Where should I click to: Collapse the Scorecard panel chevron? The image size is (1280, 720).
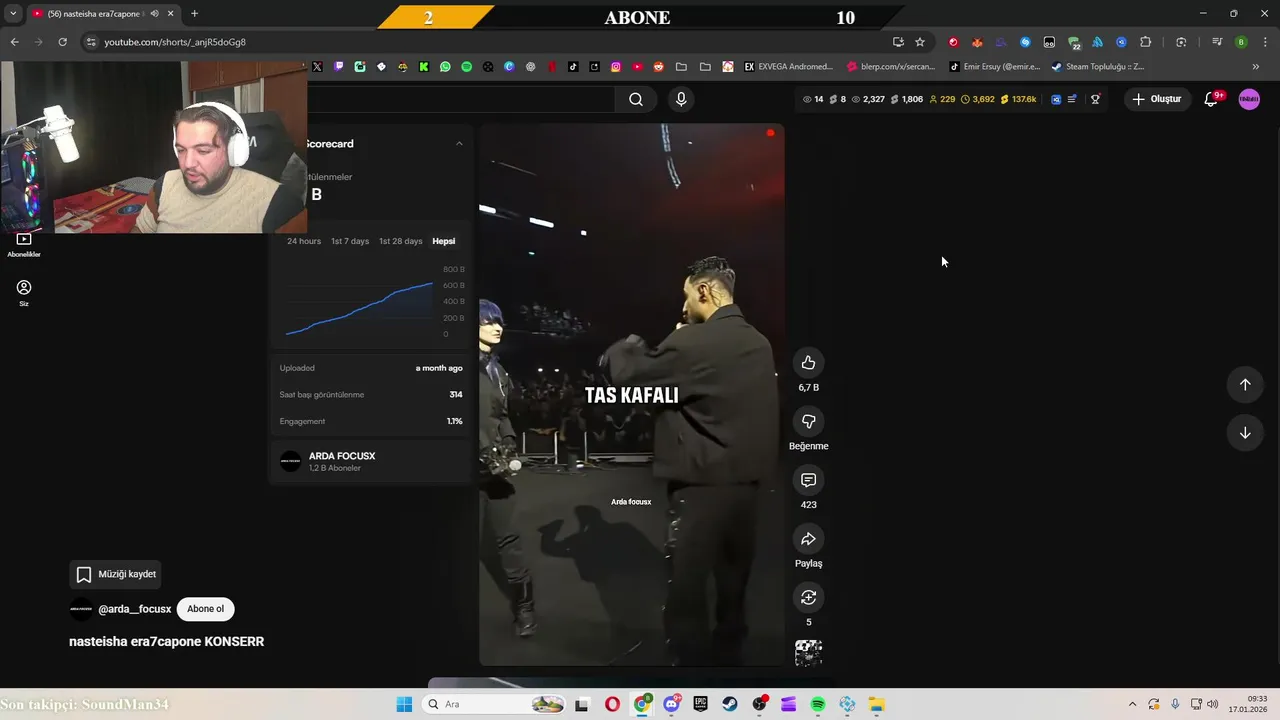(459, 144)
